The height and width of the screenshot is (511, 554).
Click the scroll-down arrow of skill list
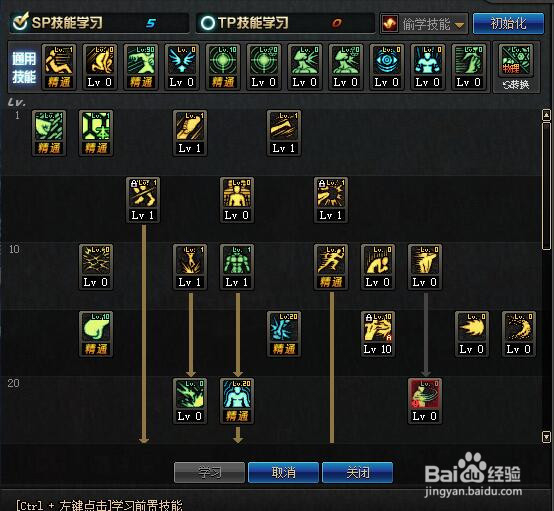[x=546, y=437]
